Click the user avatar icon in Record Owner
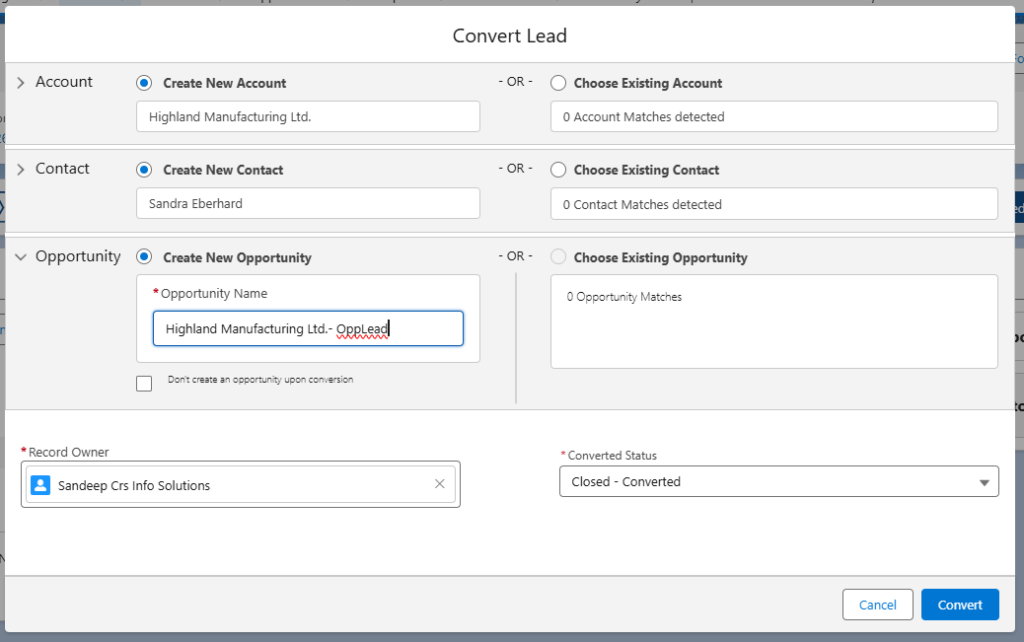 point(40,484)
